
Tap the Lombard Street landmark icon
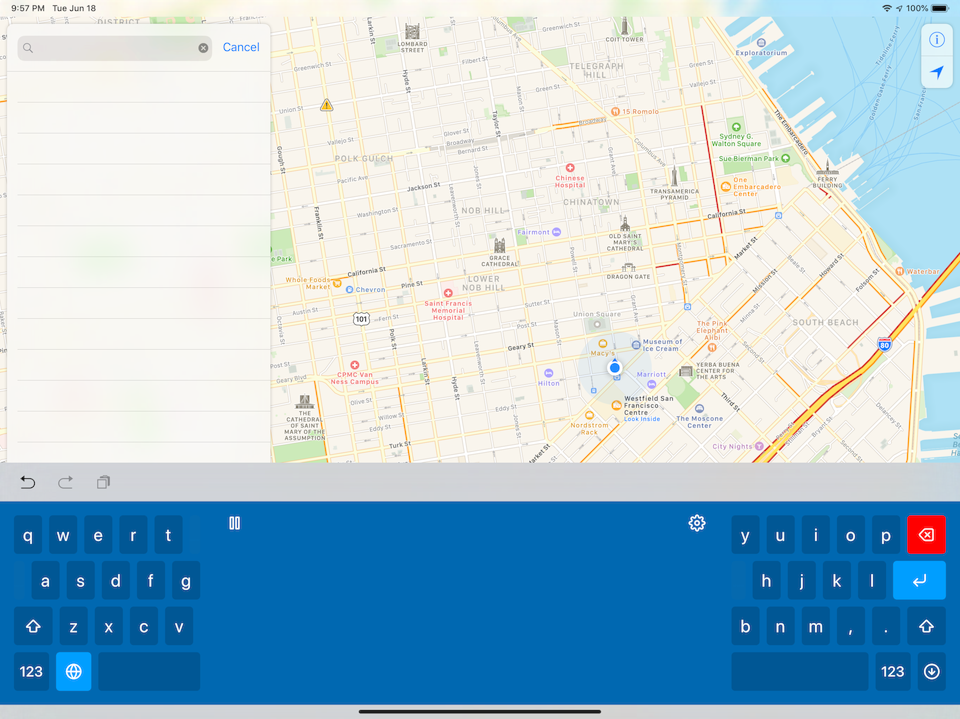pos(412,32)
